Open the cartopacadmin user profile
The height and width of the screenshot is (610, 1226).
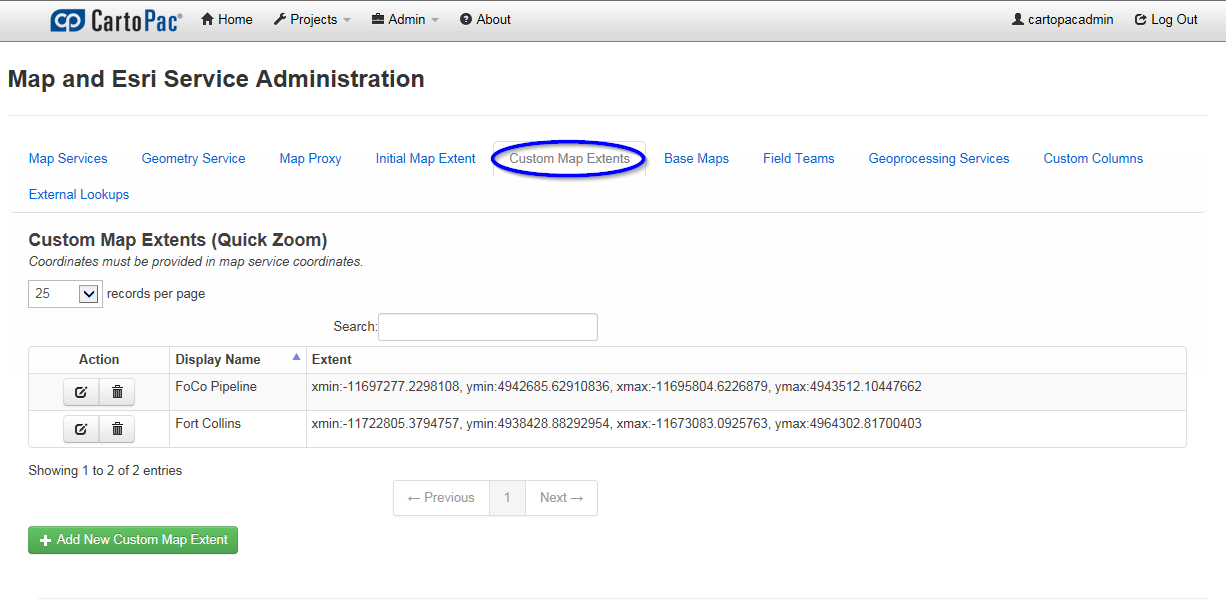point(1062,20)
